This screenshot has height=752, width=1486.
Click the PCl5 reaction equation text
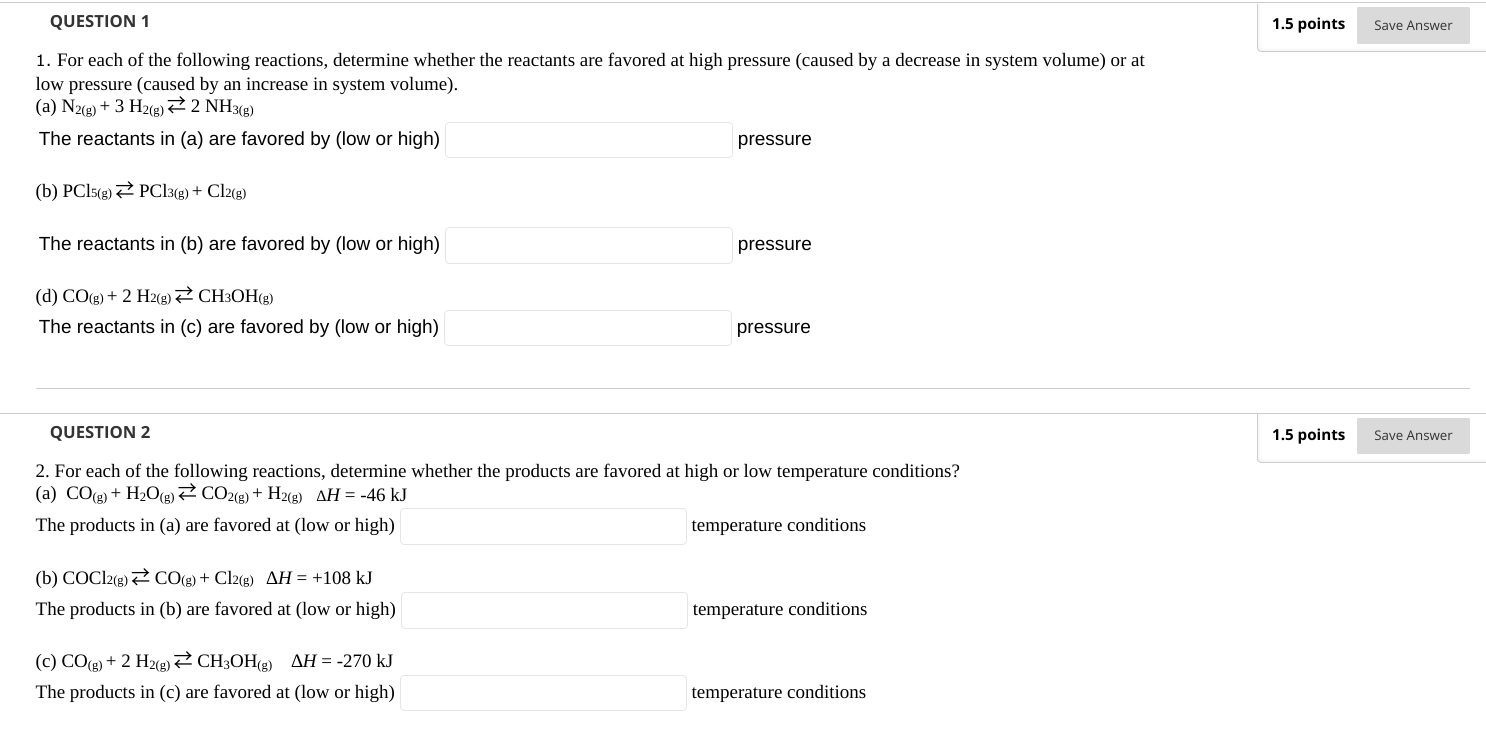tap(140, 191)
